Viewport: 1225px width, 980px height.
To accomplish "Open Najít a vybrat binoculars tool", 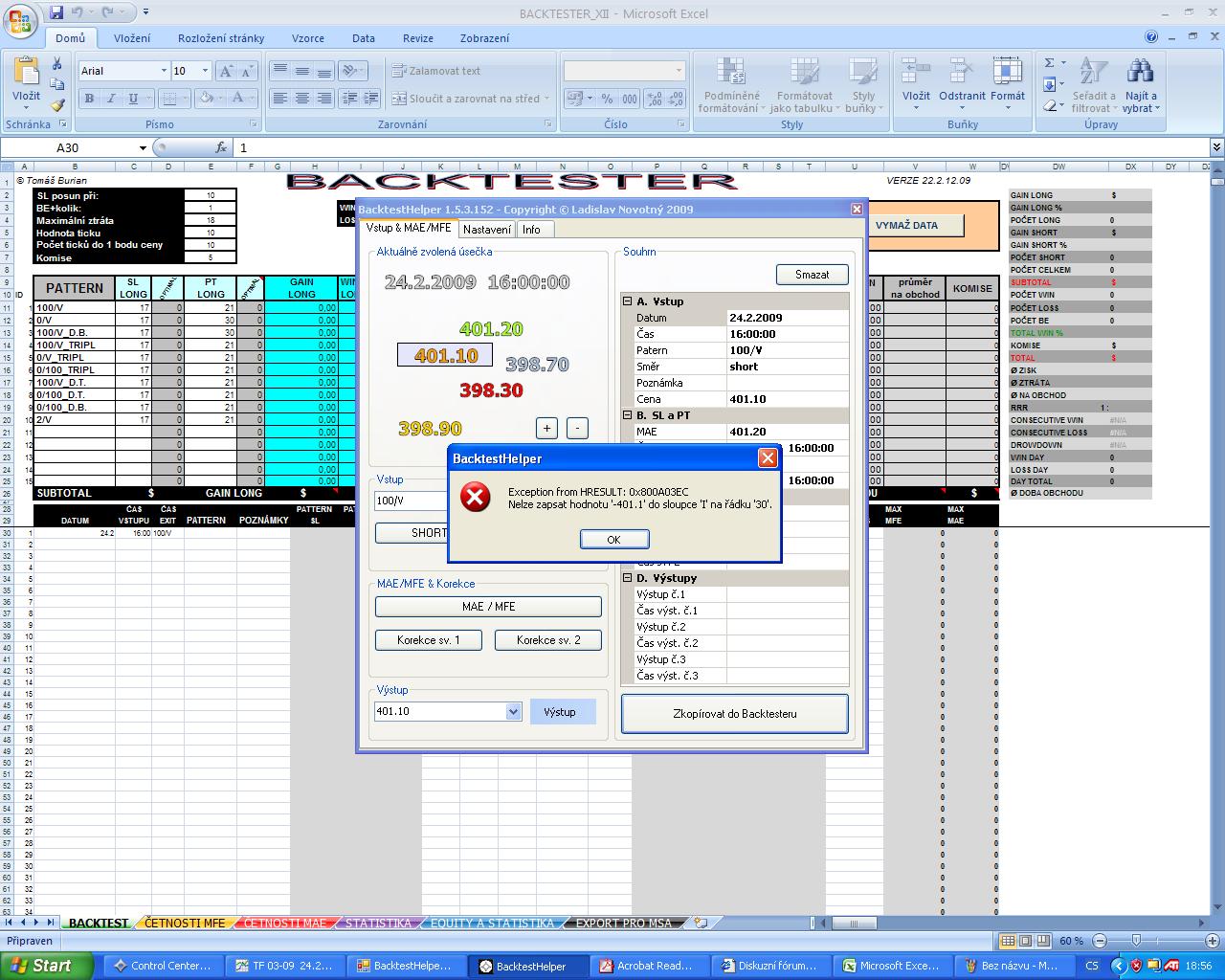I will point(1141,84).
